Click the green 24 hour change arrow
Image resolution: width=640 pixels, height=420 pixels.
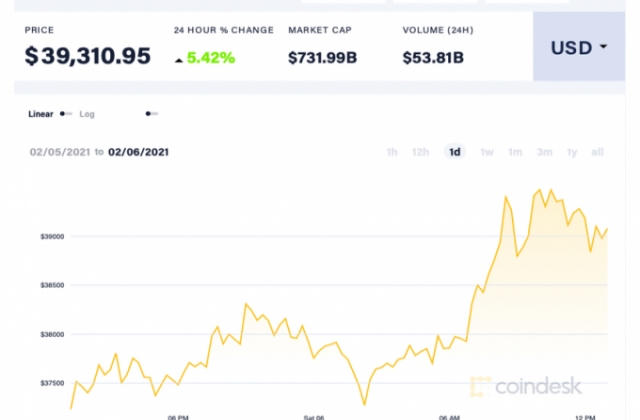pos(178,59)
